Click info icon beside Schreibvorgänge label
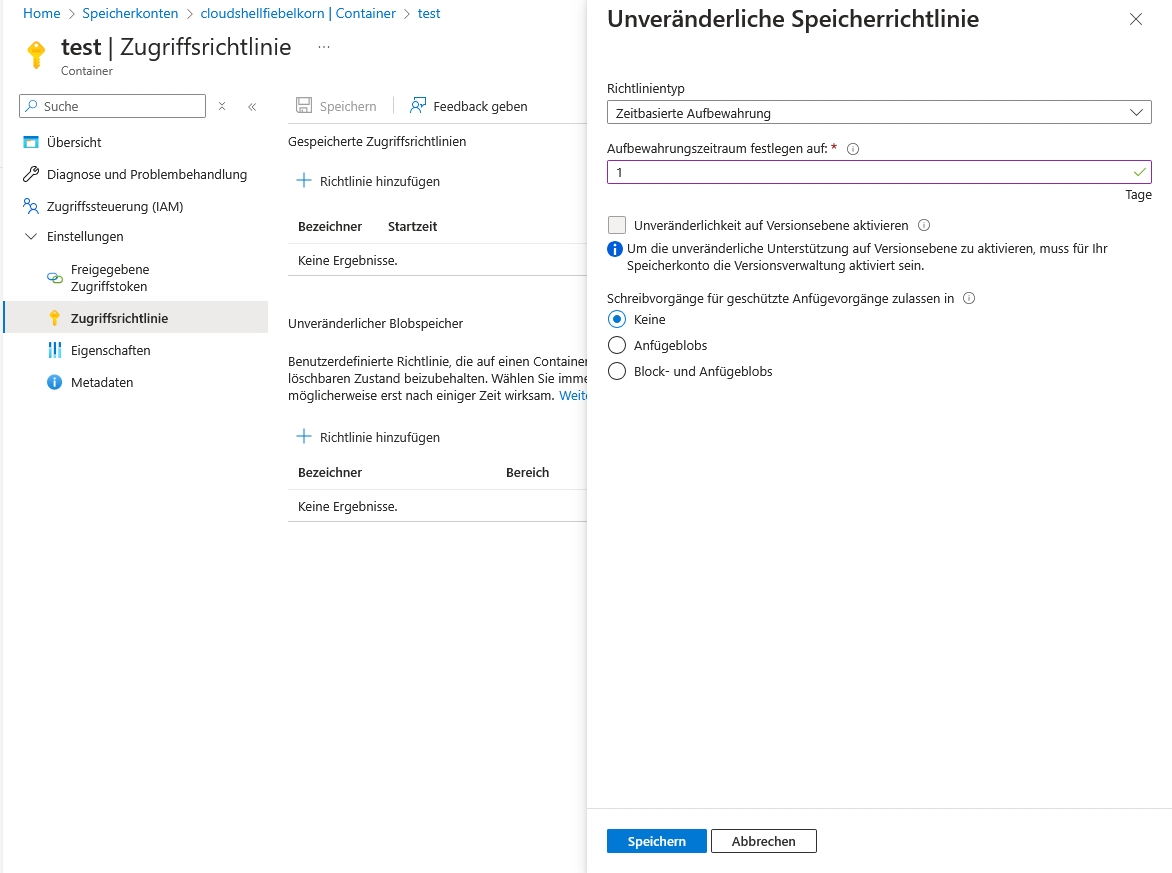The width and height of the screenshot is (1172, 873). 968,298
